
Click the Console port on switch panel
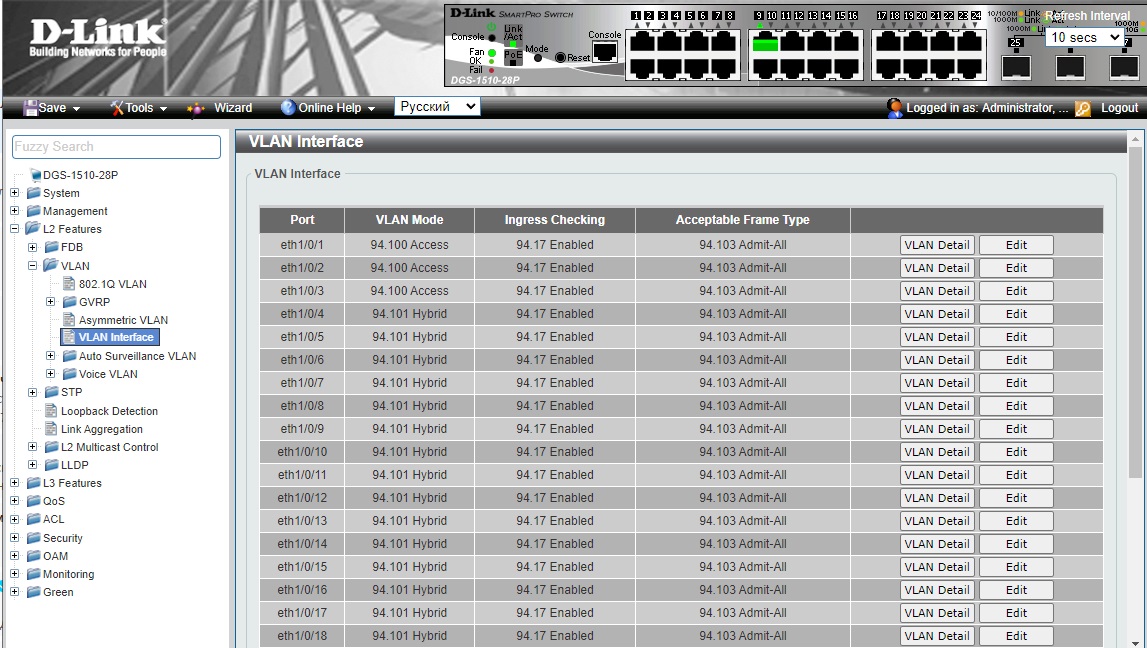point(604,52)
